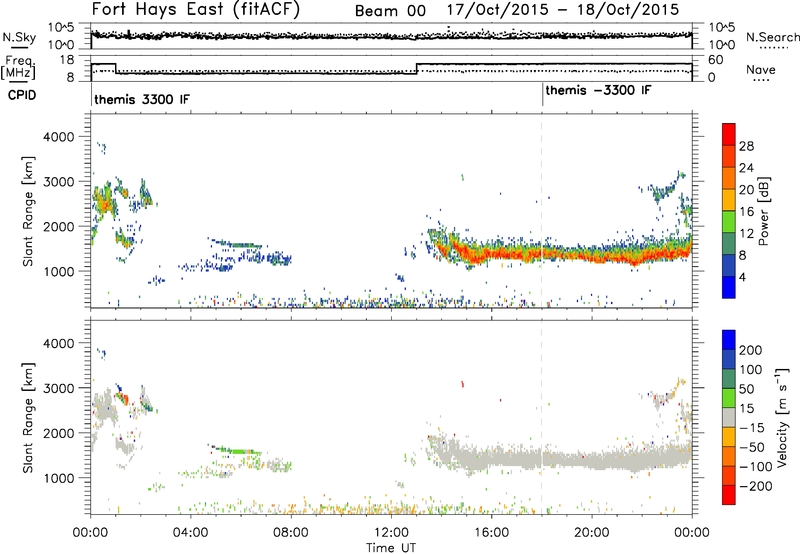Click the '18' tick on the frequency axis
This screenshot has height=554, width=800.
(x=67, y=60)
